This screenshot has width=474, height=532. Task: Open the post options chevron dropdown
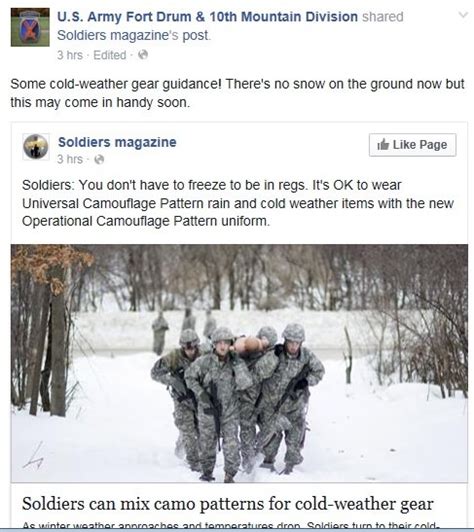pos(463,15)
